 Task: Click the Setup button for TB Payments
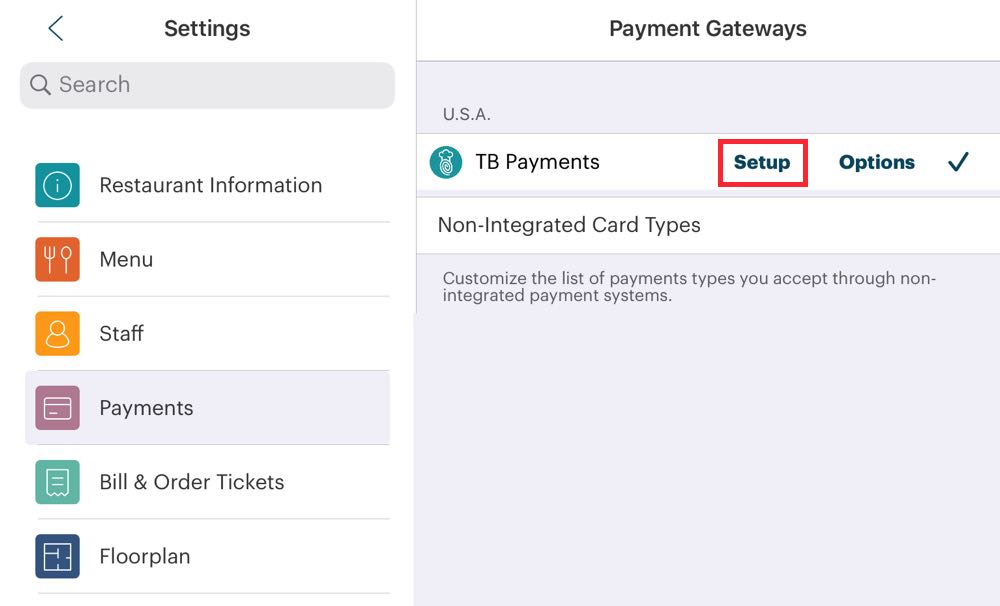[762, 161]
